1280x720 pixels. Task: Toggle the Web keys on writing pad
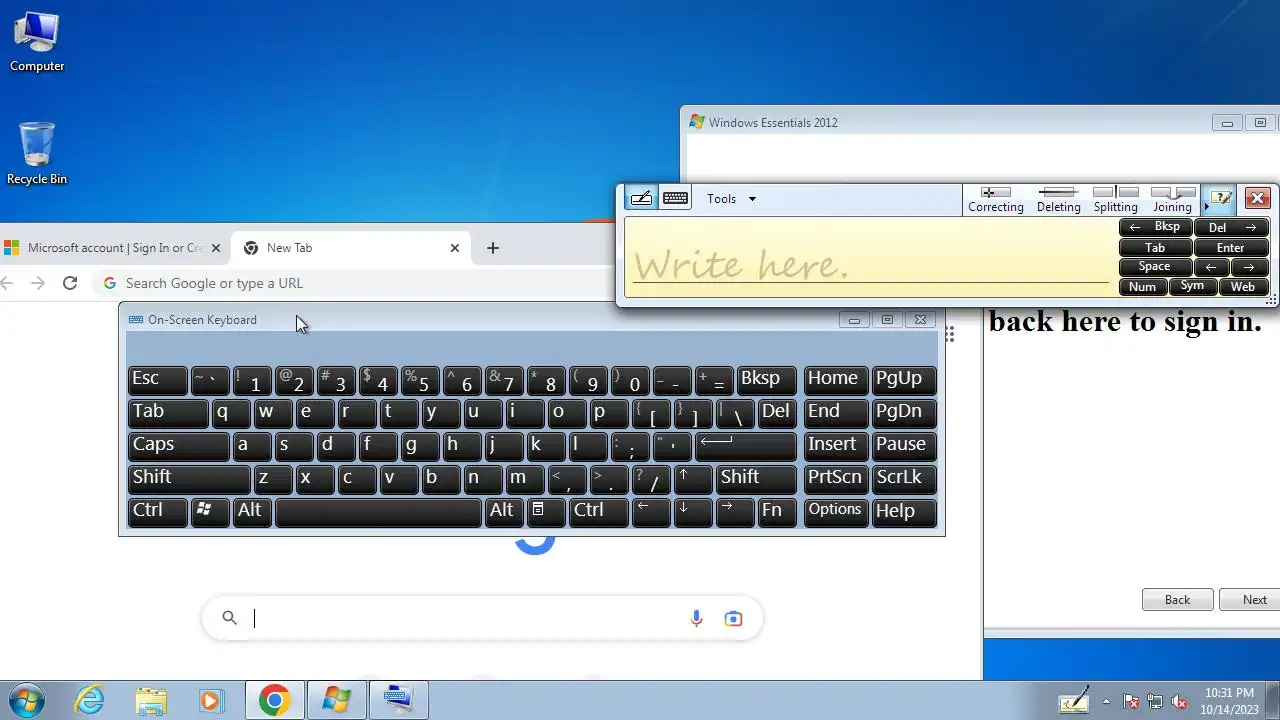pyautogui.click(x=1243, y=286)
